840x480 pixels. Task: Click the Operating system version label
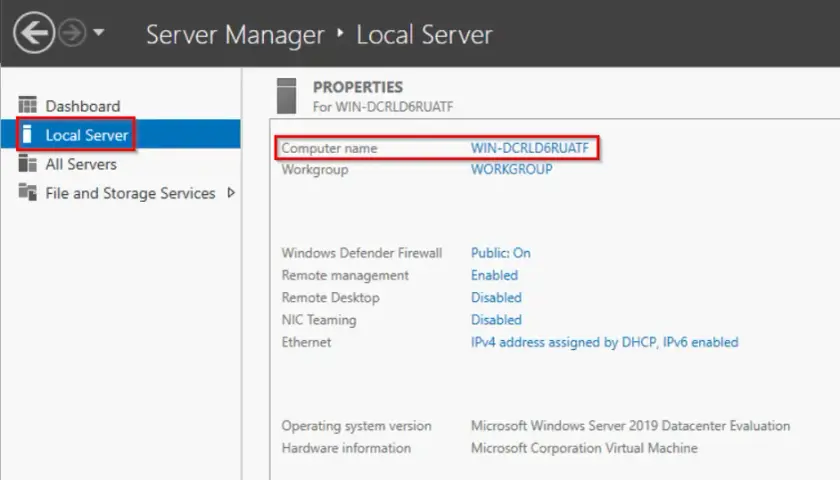357,426
